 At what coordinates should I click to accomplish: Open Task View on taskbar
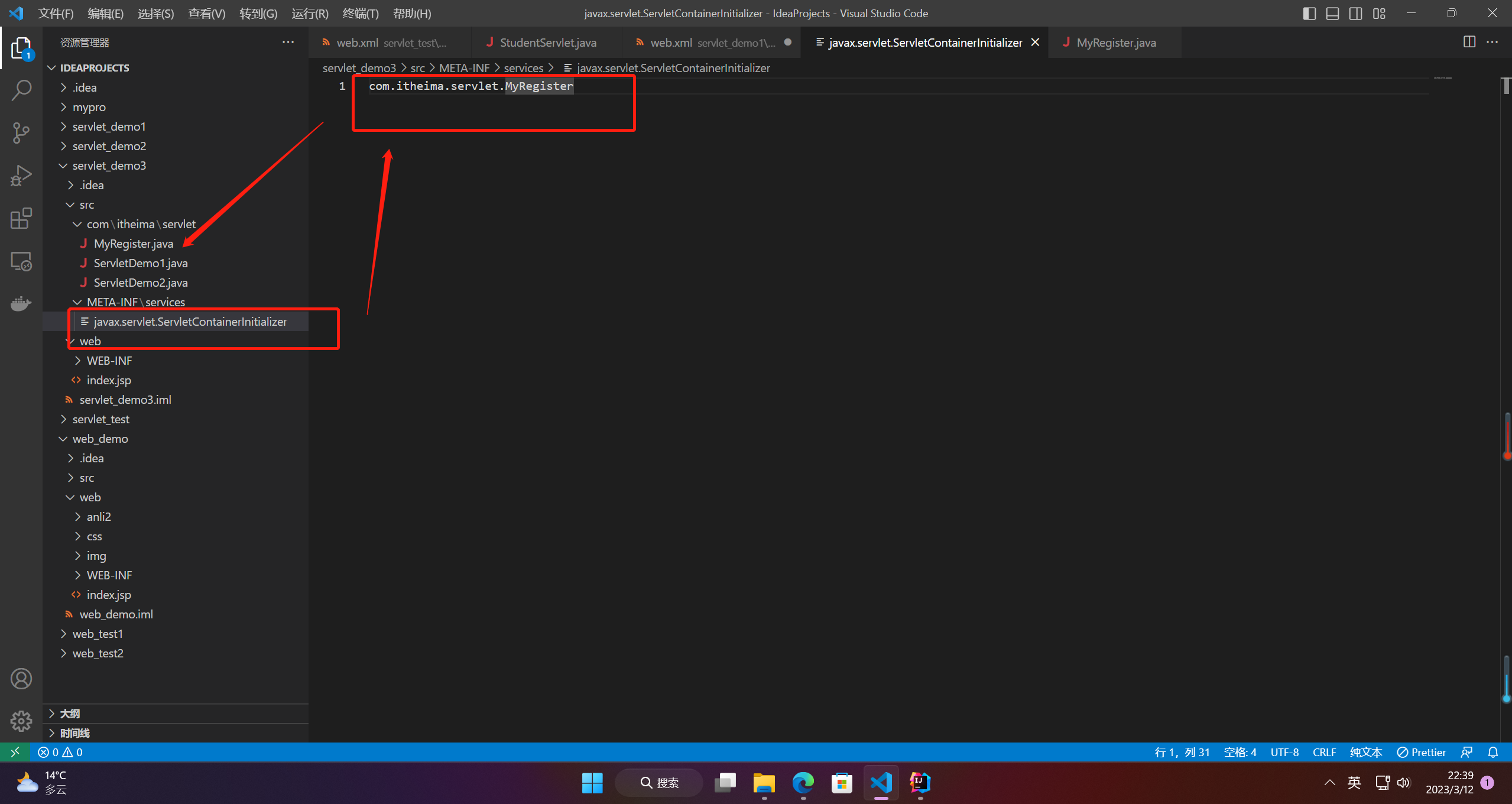click(725, 783)
